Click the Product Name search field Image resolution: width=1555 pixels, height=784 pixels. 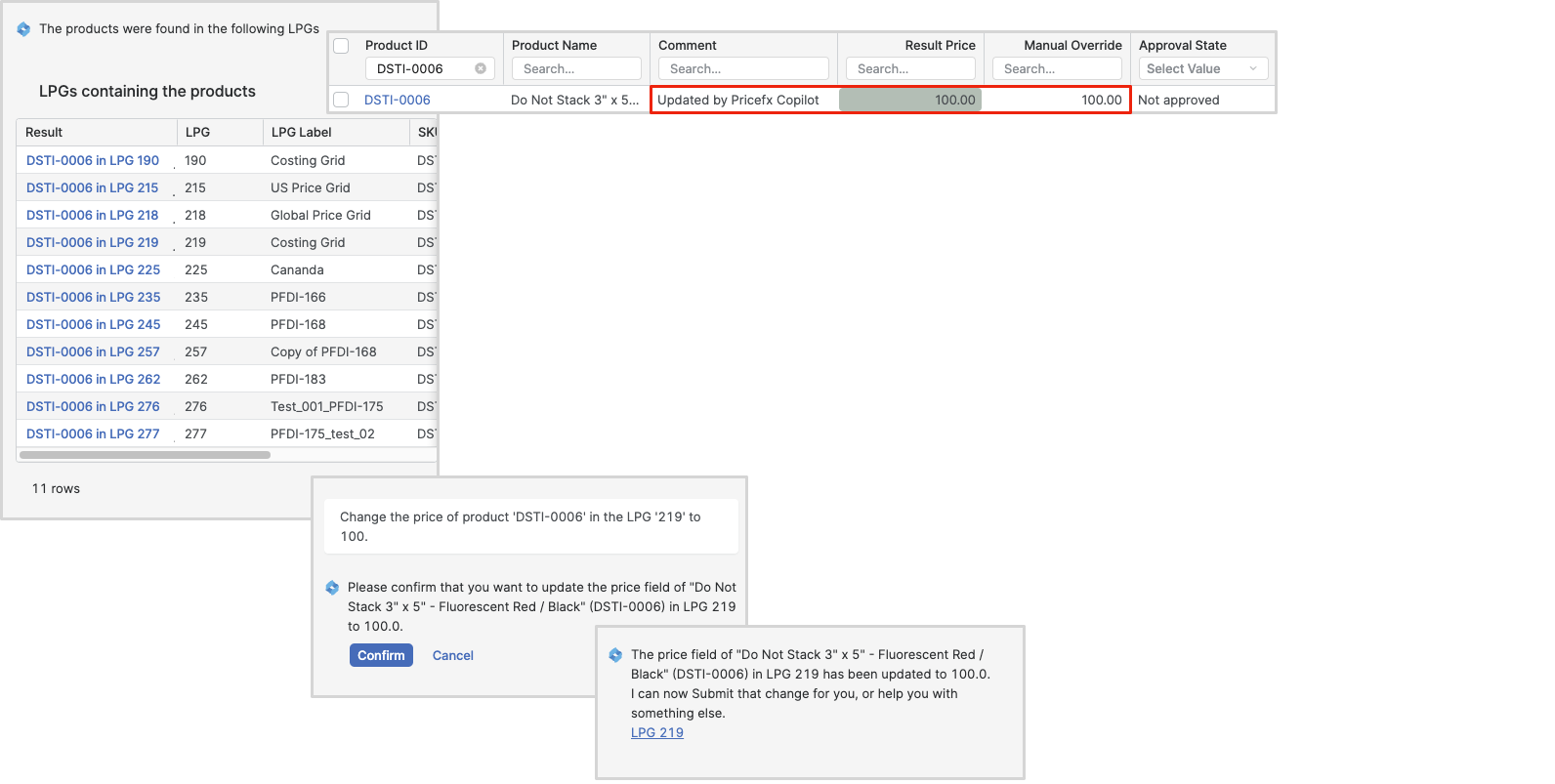[x=576, y=68]
